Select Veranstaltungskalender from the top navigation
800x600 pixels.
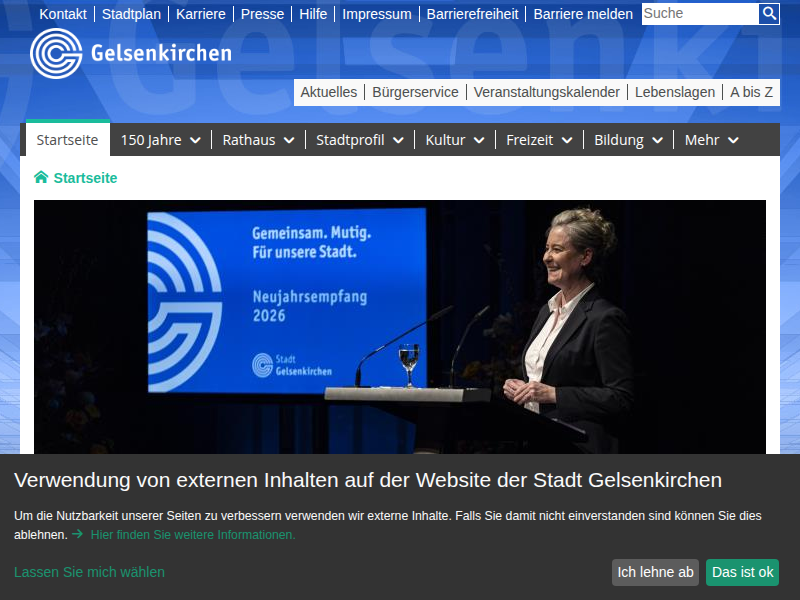(x=547, y=92)
